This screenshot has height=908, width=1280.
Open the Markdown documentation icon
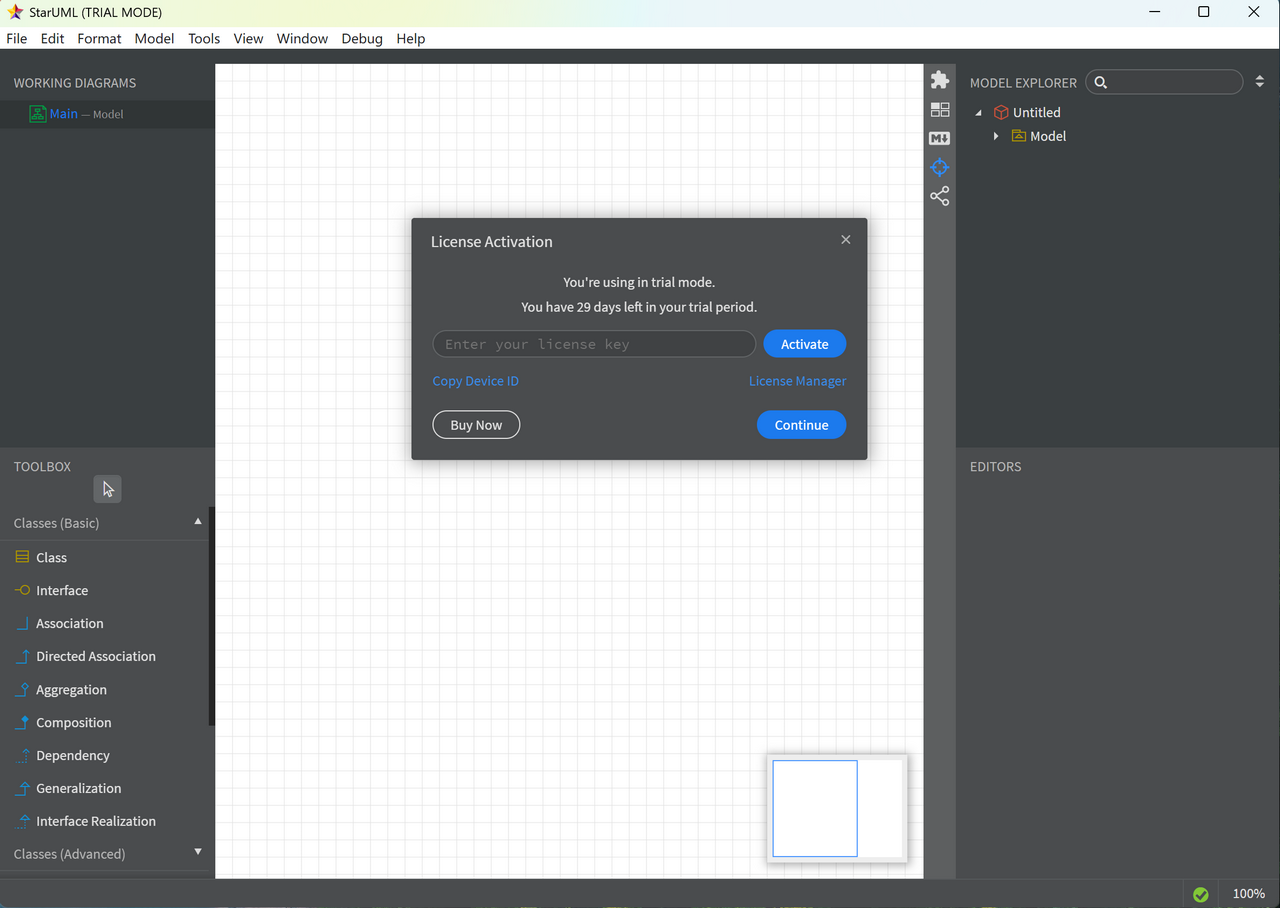pyautogui.click(x=939, y=139)
